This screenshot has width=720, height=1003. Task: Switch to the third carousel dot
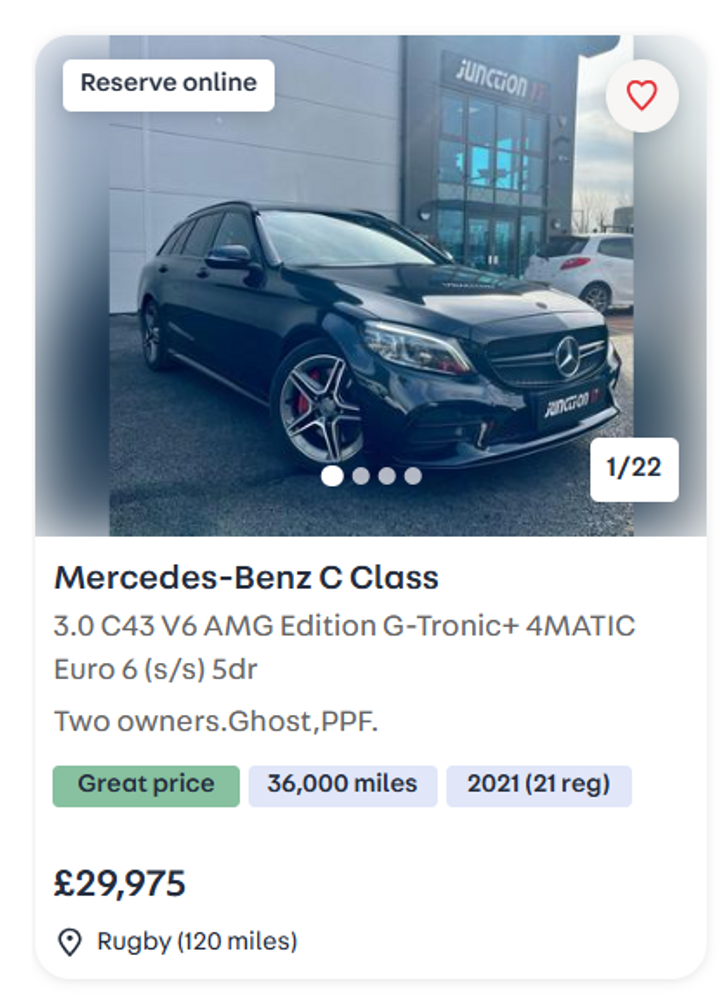pos(387,476)
